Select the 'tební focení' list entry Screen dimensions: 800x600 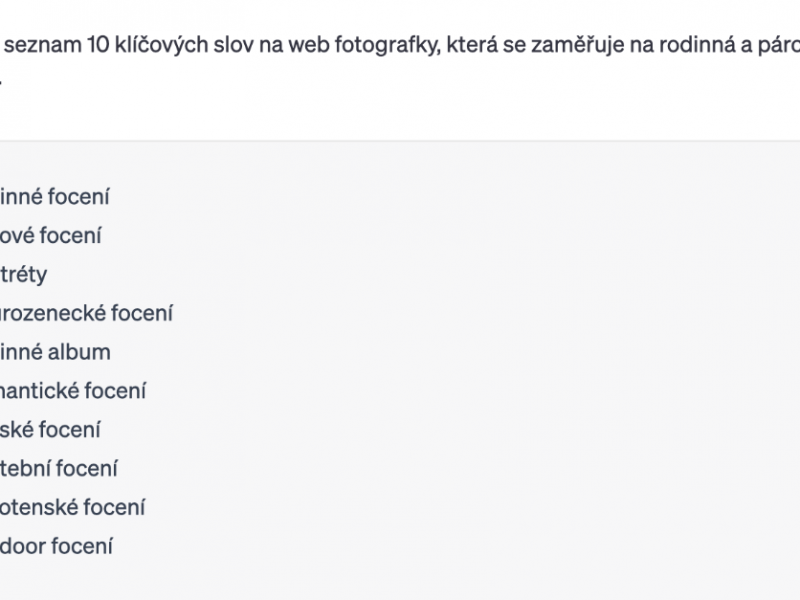(x=59, y=468)
